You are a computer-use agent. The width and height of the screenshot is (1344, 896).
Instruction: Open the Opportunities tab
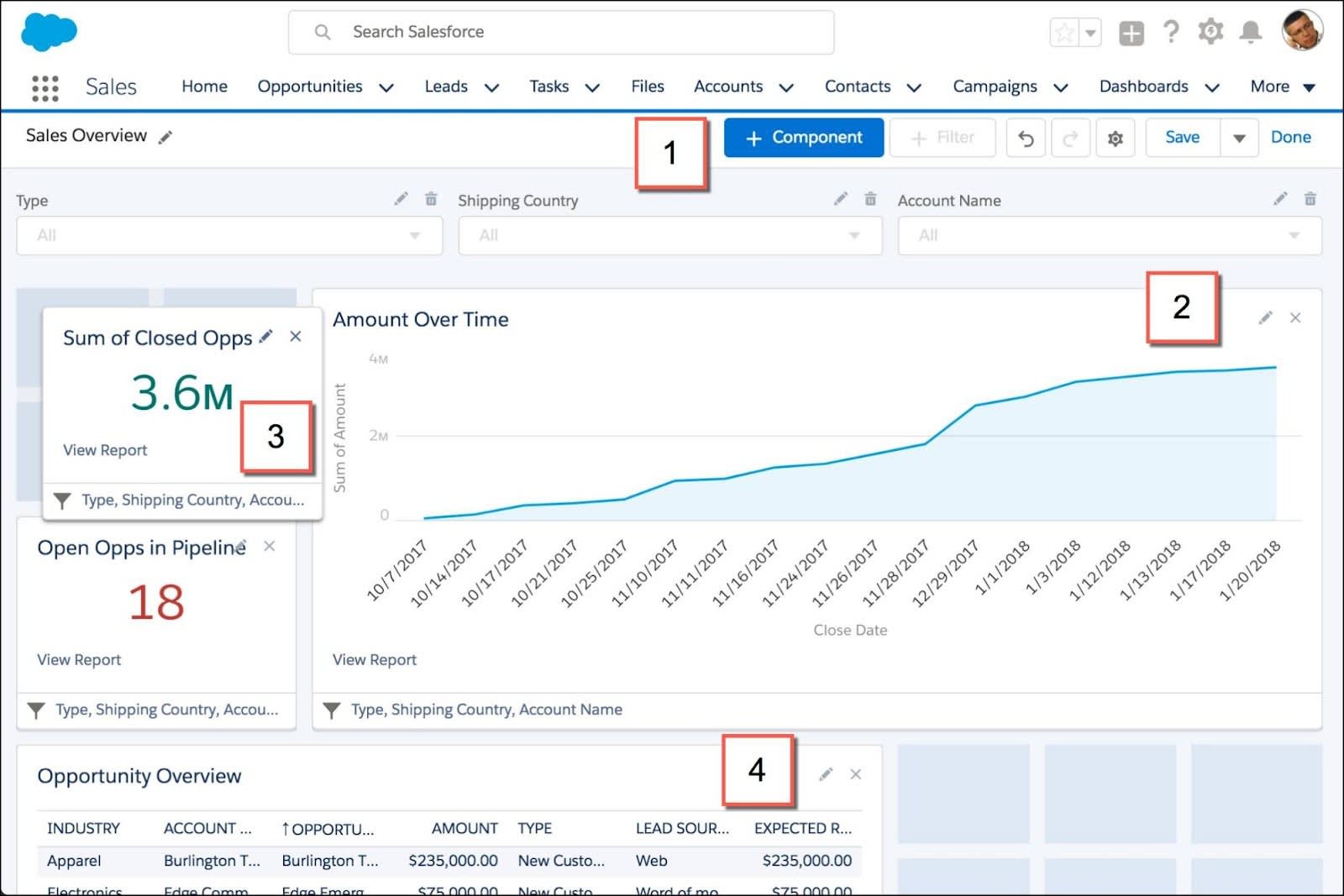310,86
